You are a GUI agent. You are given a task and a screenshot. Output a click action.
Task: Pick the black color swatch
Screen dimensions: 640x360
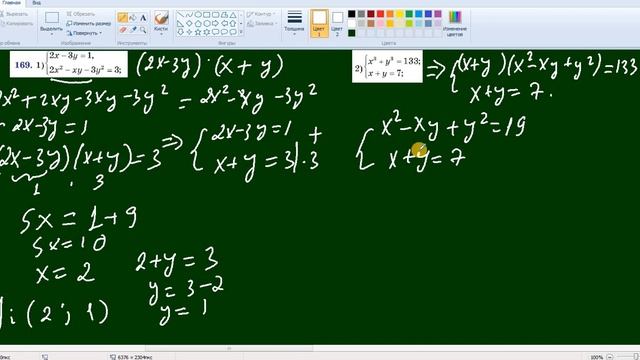(x=351, y=14)
